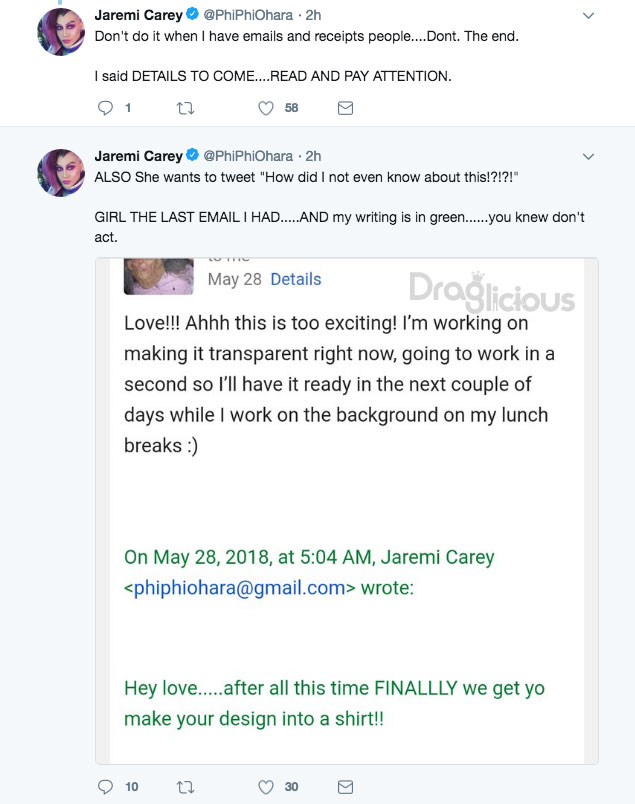The height and width of the screenshot is (804, 635).
Task: Open Jaremi Carey profile from second tweet
Action: 138,156
